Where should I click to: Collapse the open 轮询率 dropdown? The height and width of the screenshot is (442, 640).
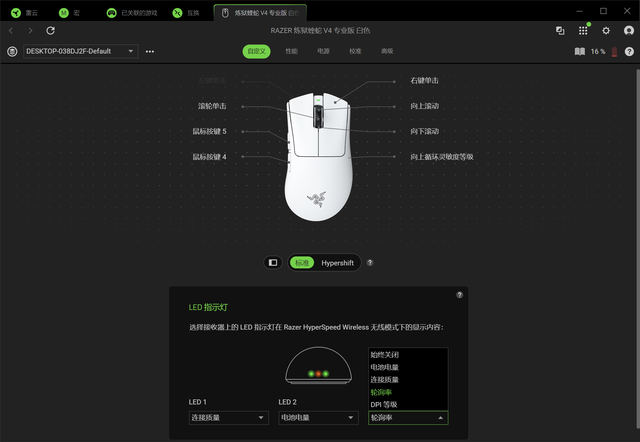408,418
